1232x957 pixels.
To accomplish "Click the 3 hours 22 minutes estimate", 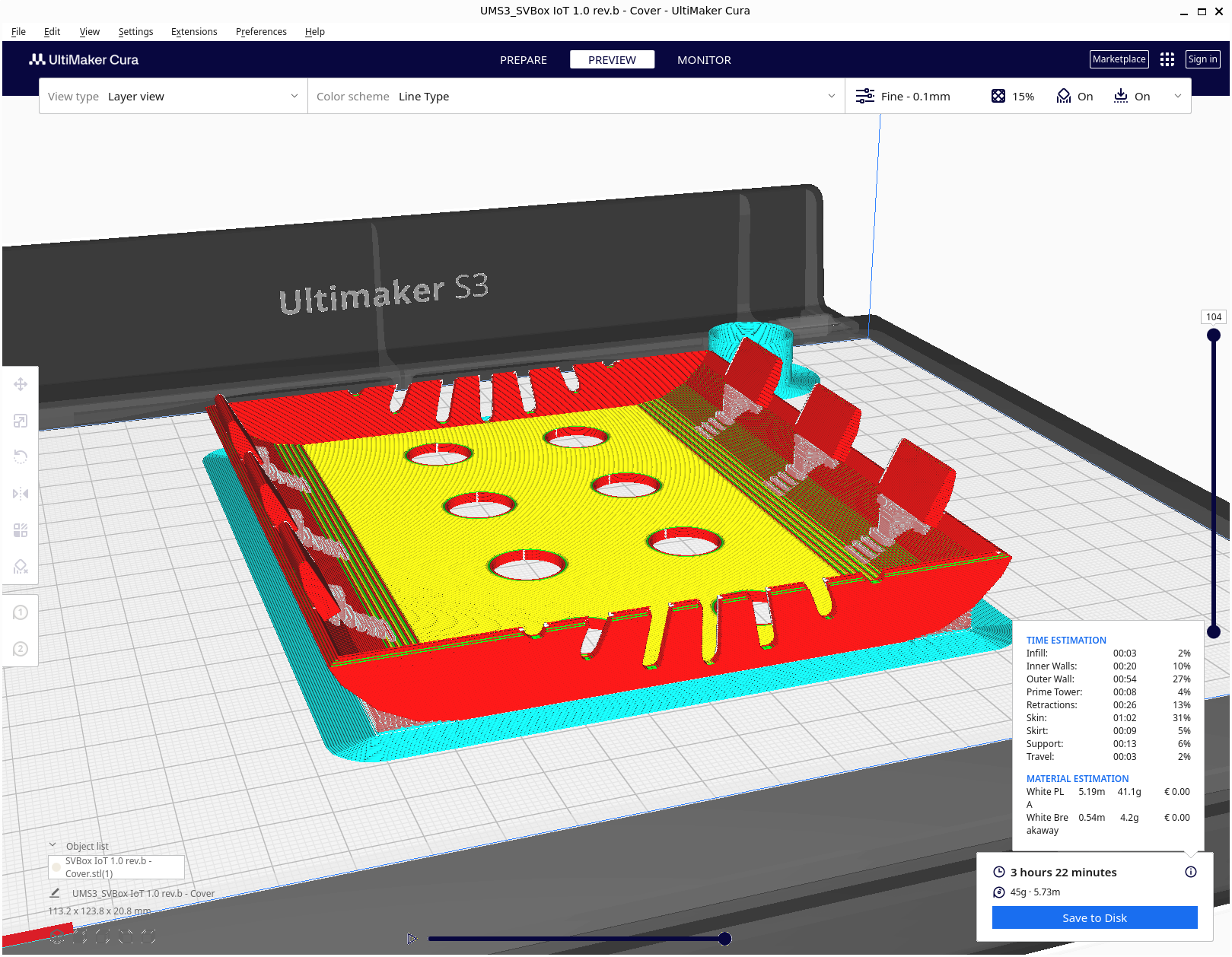I will point(1063,873).
